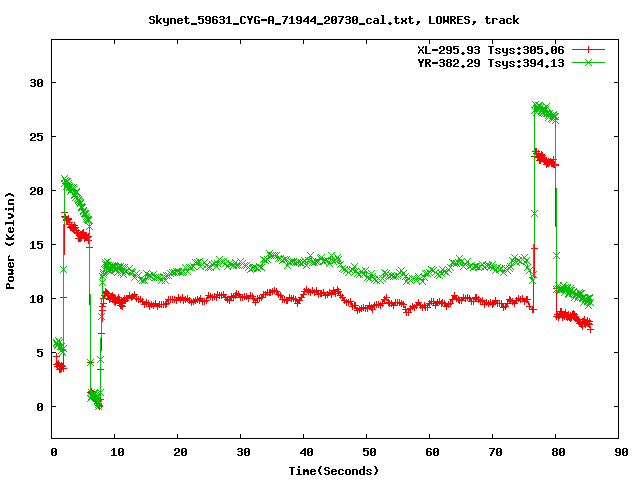Viewport: 640px width, 480px height.
Task: Click the x-axis tick label 50
Action: point(369,452)
